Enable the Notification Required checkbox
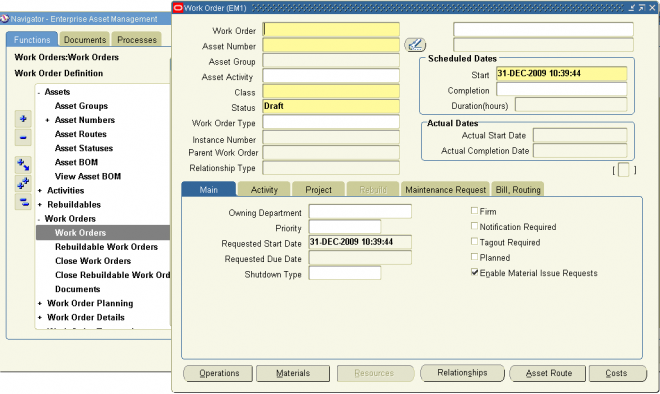The image size is (660, 394). click(474, 226)
